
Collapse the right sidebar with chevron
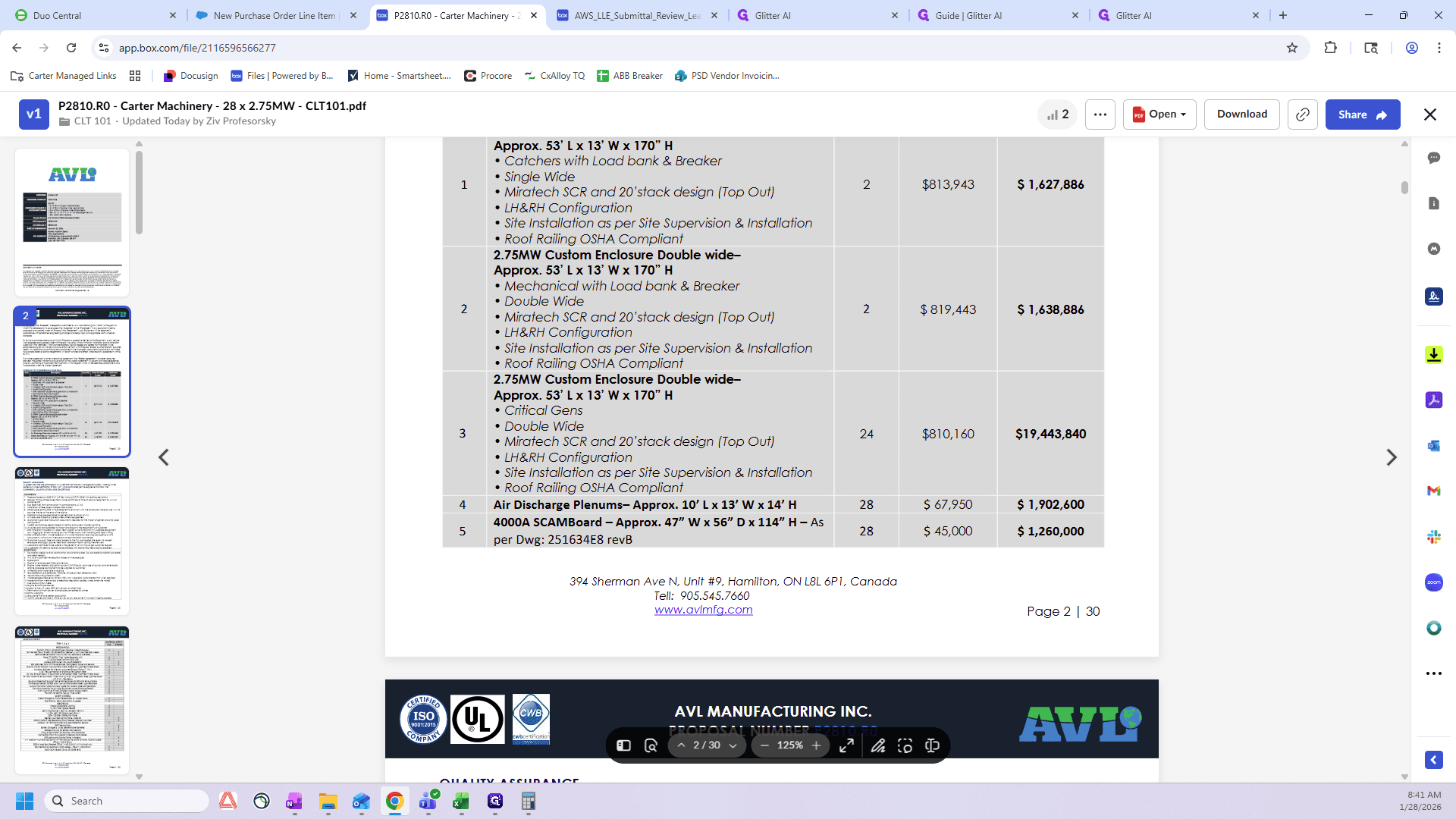[1433, 760]
